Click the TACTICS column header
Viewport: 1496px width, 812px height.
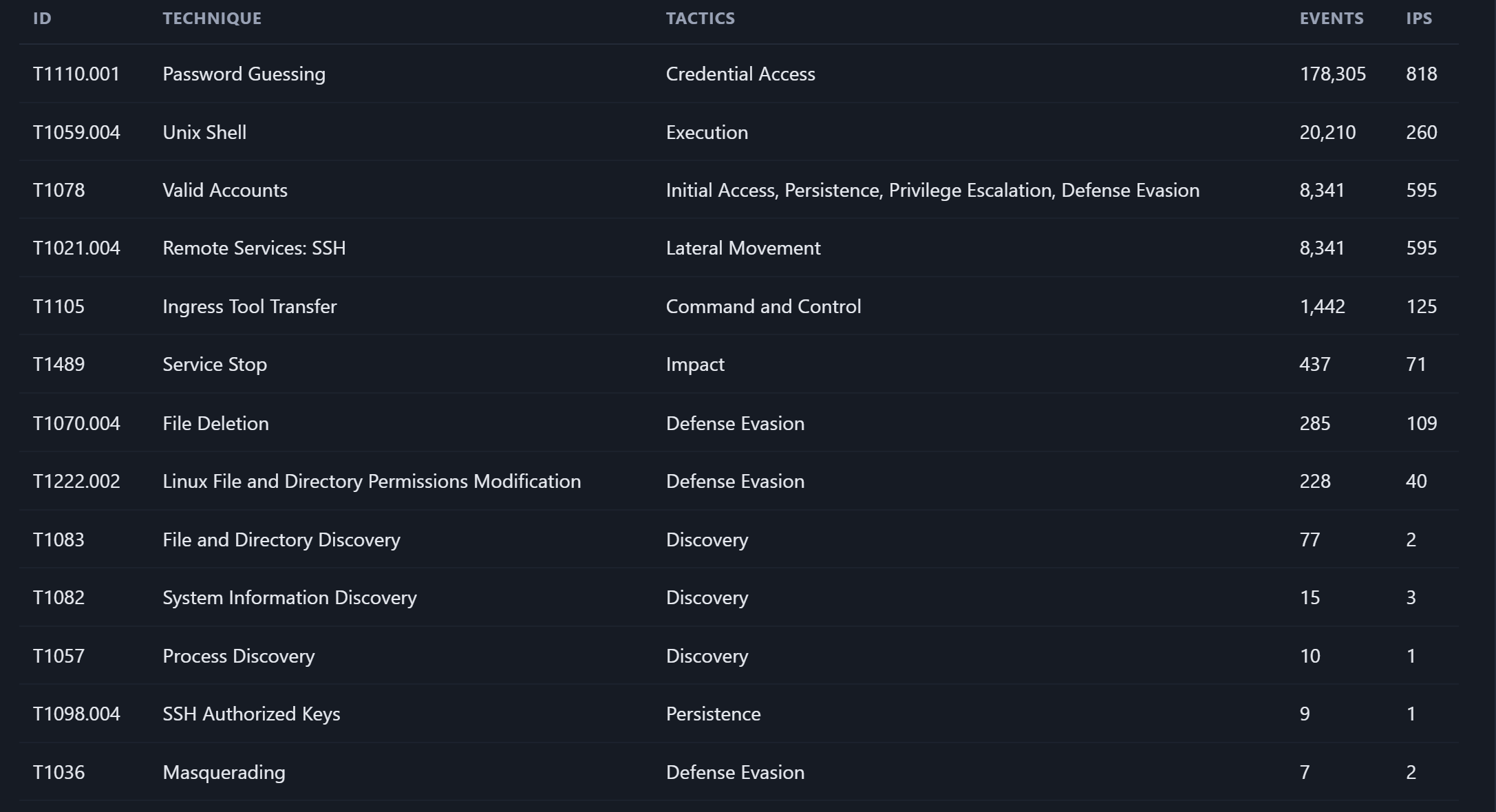click(x=700, y=19)
